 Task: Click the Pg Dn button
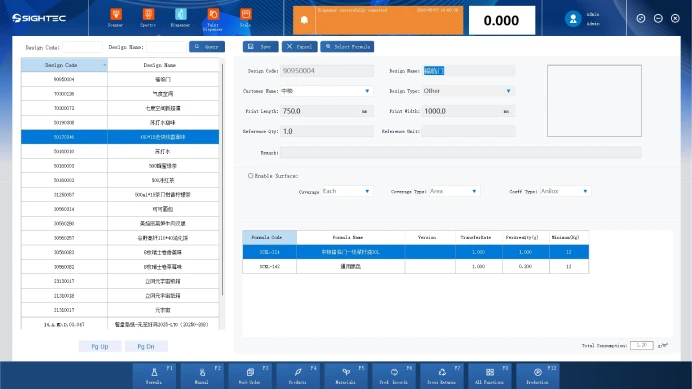(146, 346)
